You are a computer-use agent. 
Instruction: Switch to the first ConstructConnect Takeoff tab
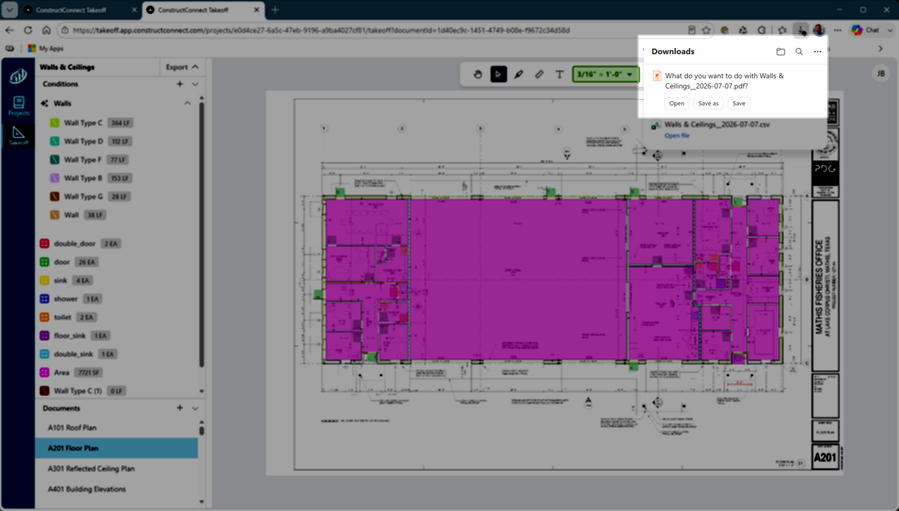79,10
